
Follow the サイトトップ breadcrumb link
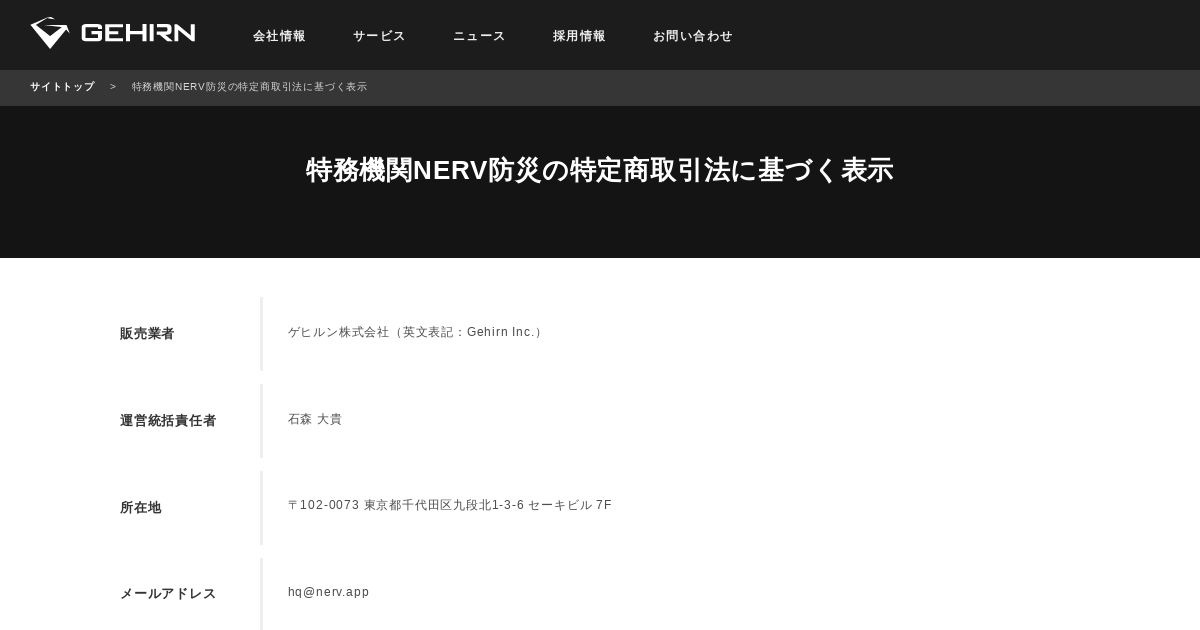click(62, 87)
